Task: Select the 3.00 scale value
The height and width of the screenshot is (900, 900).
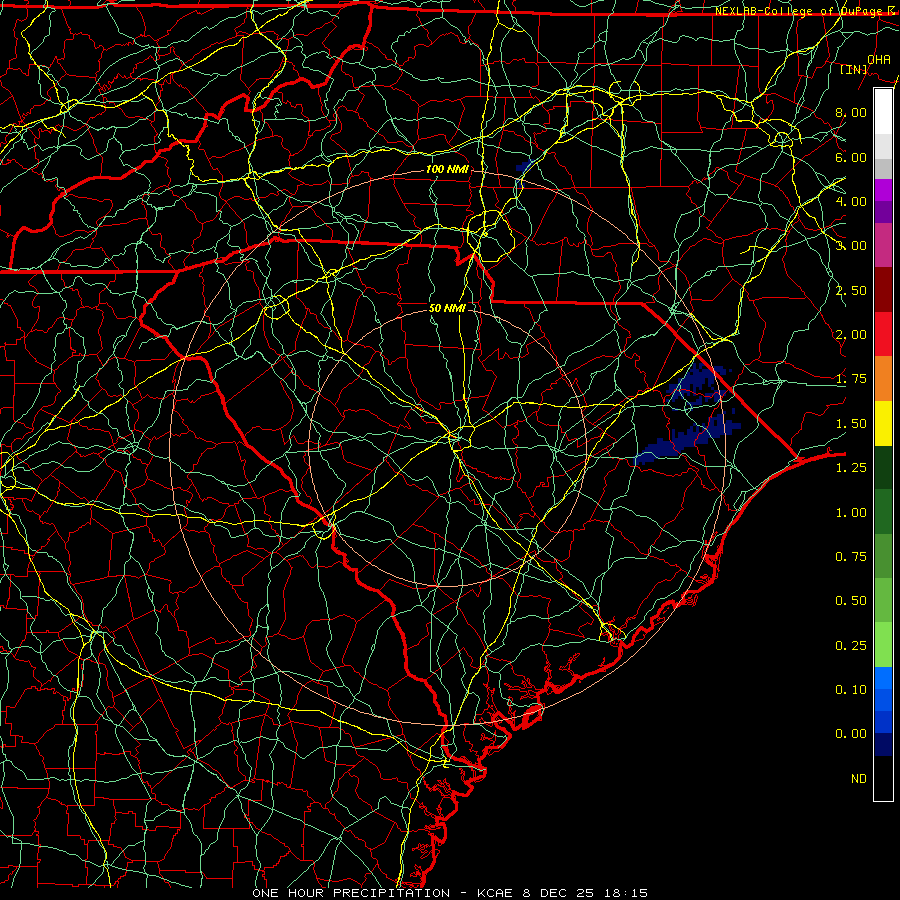Action: (851, 246)
